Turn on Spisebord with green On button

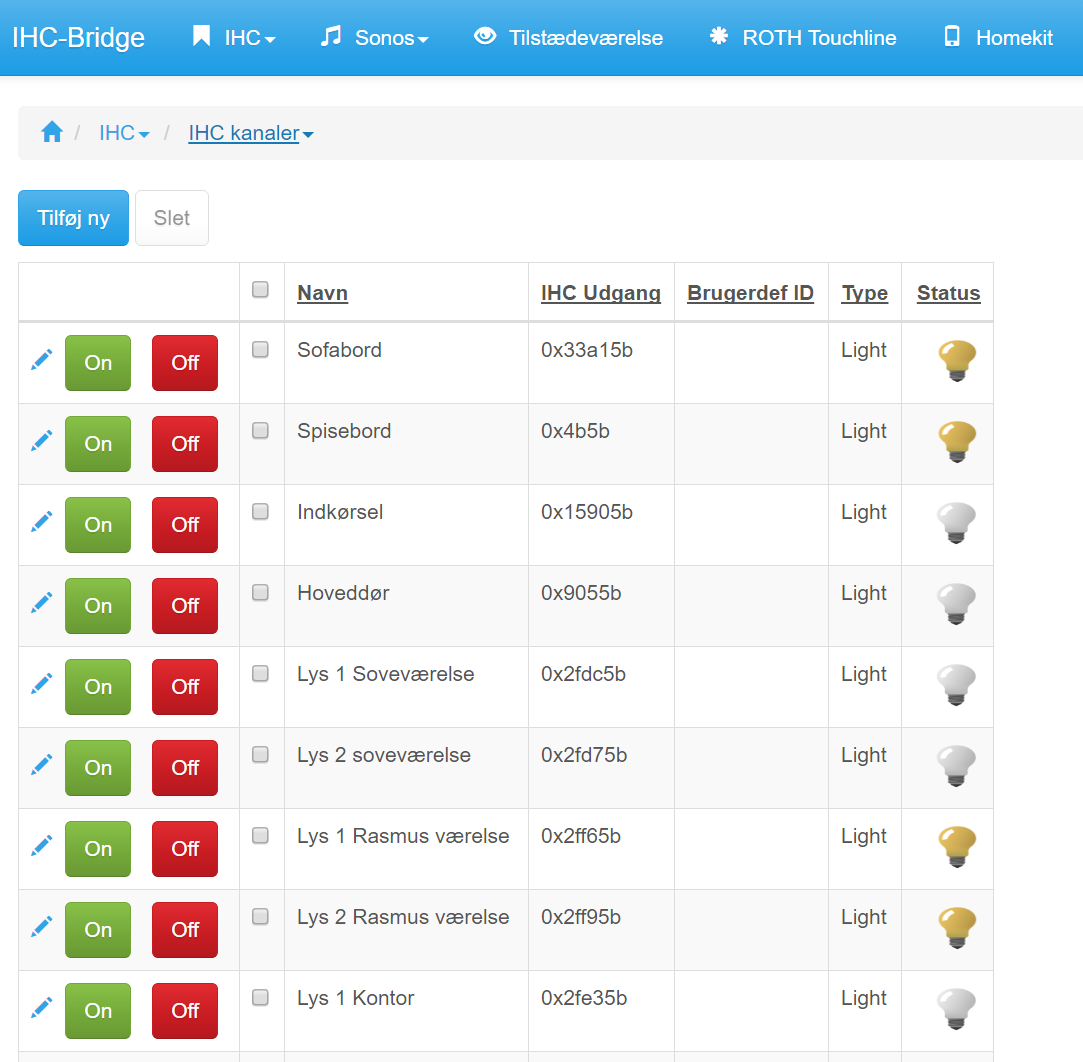[x=98, y=444]
